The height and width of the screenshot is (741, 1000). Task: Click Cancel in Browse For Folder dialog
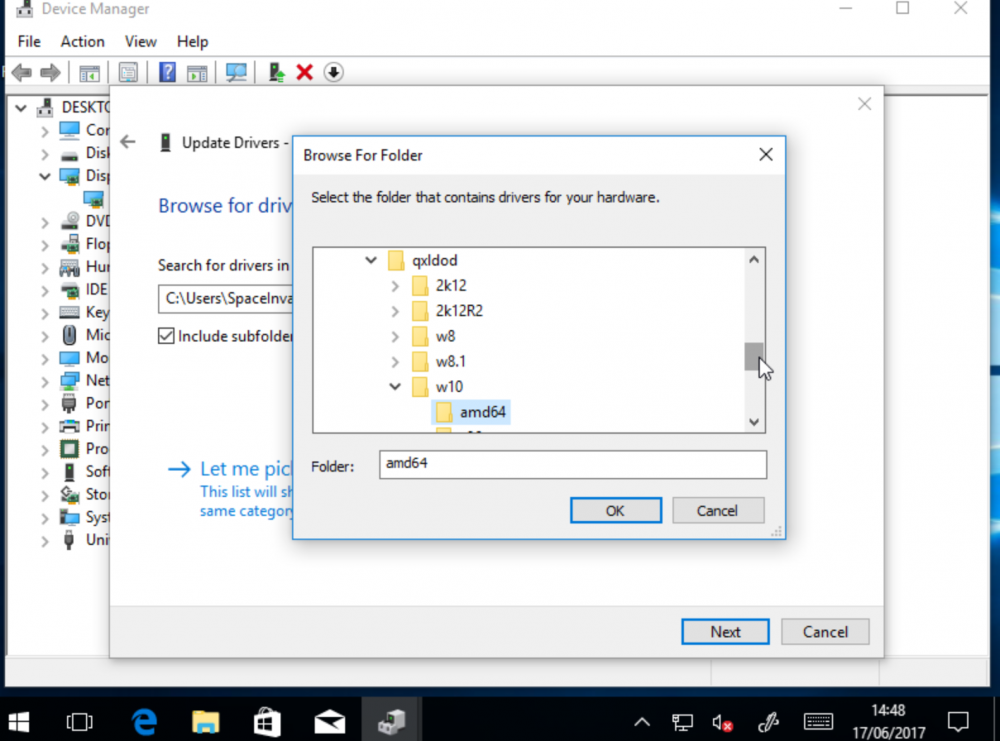[717, 511]
